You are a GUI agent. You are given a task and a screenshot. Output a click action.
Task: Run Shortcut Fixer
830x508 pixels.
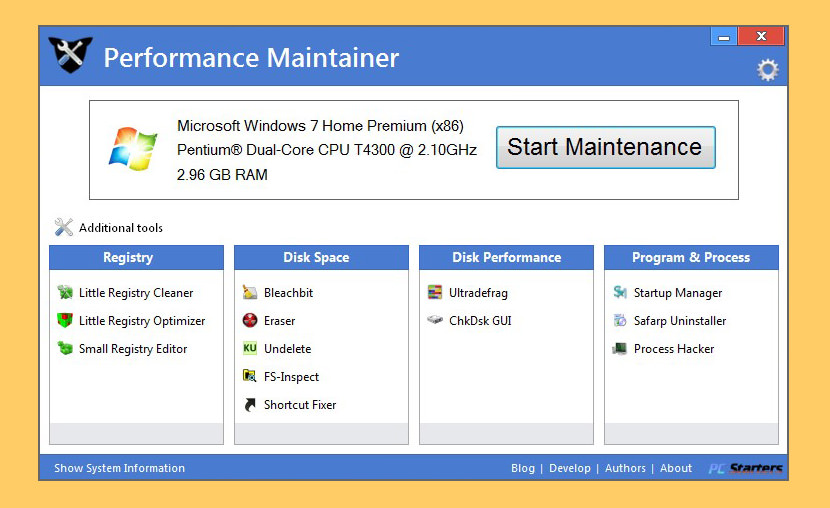click(x=300, y=405)
